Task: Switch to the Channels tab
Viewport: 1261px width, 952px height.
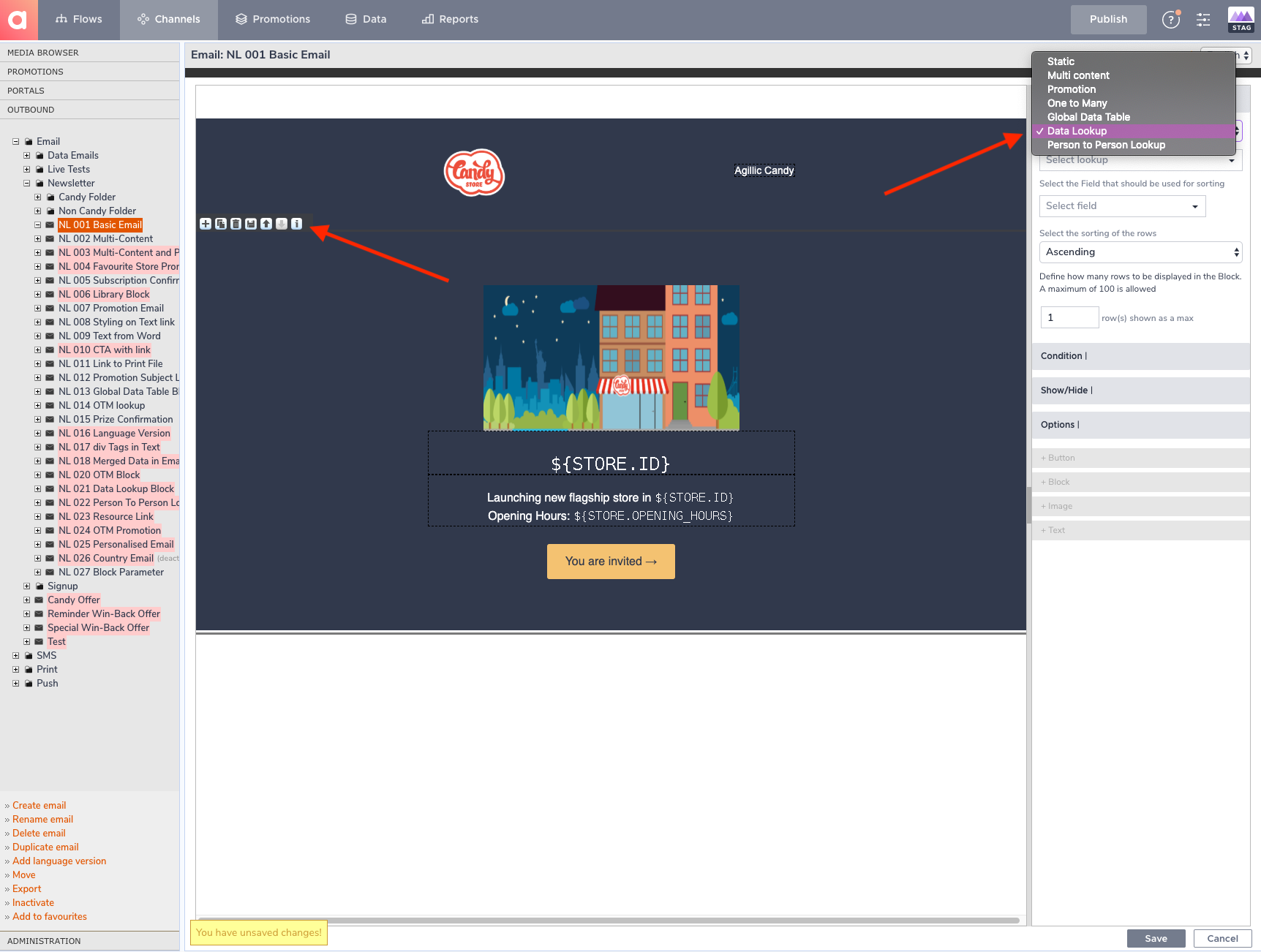Action: click(x=169, y=20)
